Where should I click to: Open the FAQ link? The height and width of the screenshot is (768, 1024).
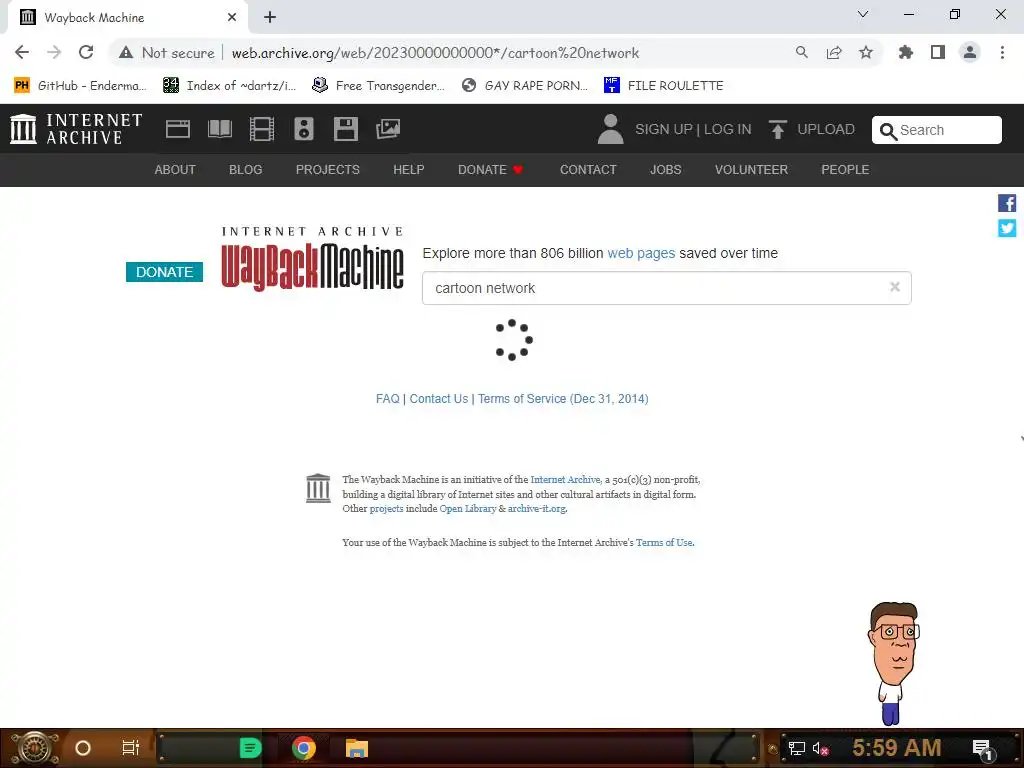pos(387,399)
